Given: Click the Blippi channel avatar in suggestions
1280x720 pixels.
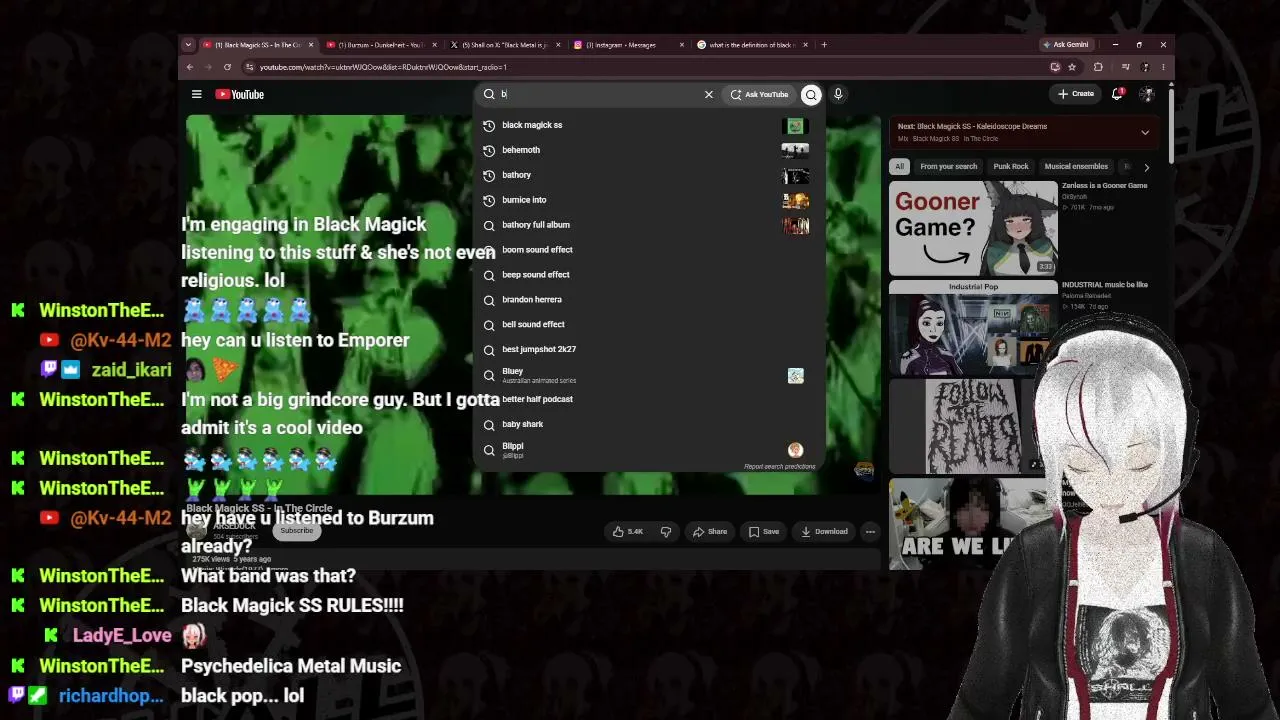Looking at the screenshot, I should click(795, 450).
